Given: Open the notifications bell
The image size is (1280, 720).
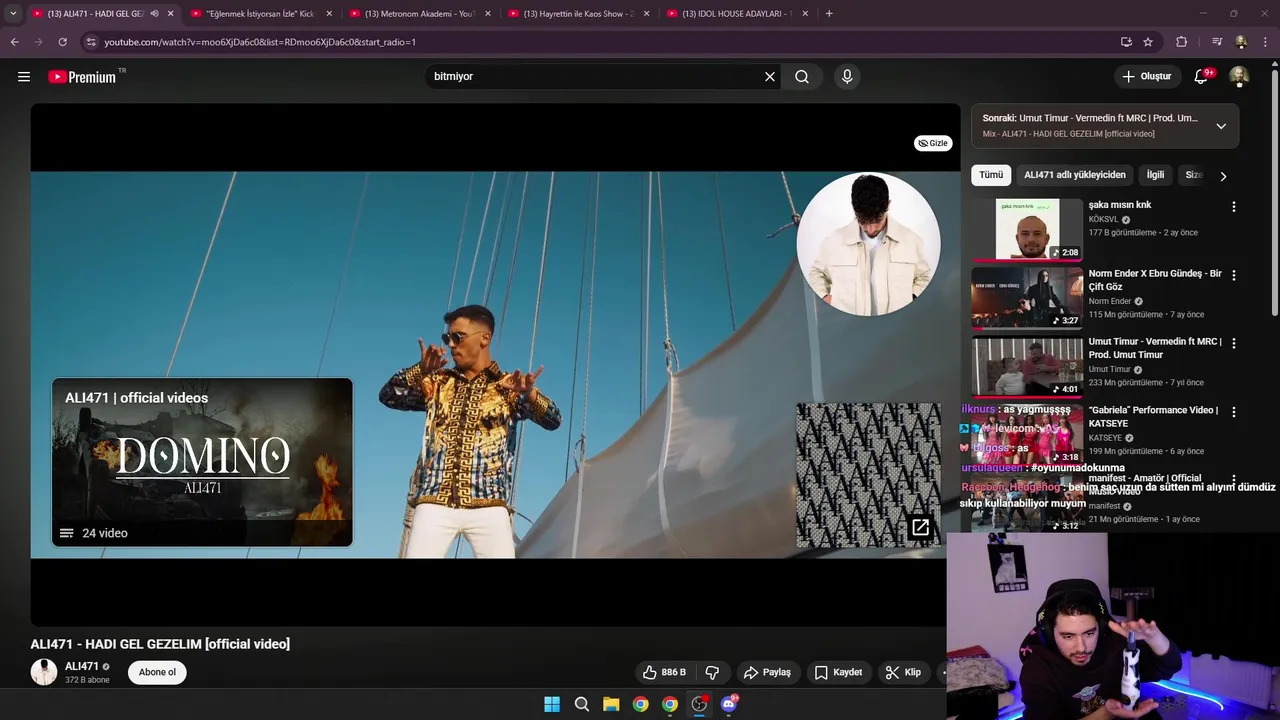Looking at the screenshot, I should point(1202,76).
